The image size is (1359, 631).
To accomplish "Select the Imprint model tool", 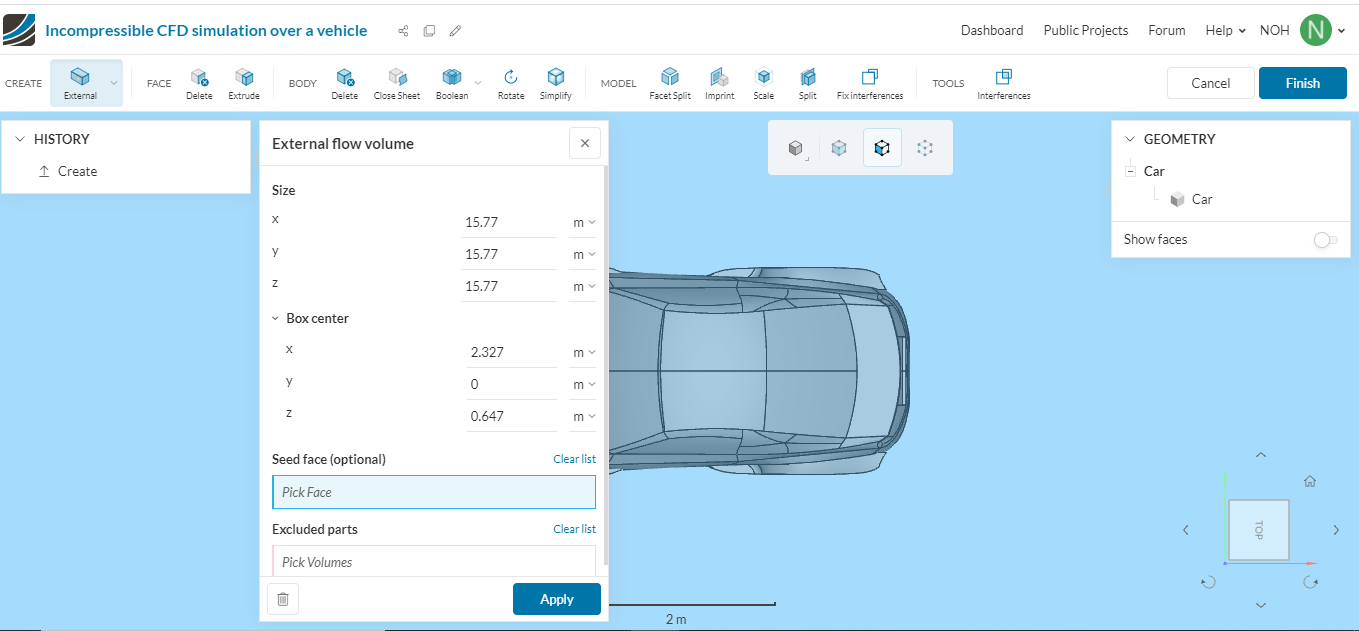I will [x=719, y=82].
